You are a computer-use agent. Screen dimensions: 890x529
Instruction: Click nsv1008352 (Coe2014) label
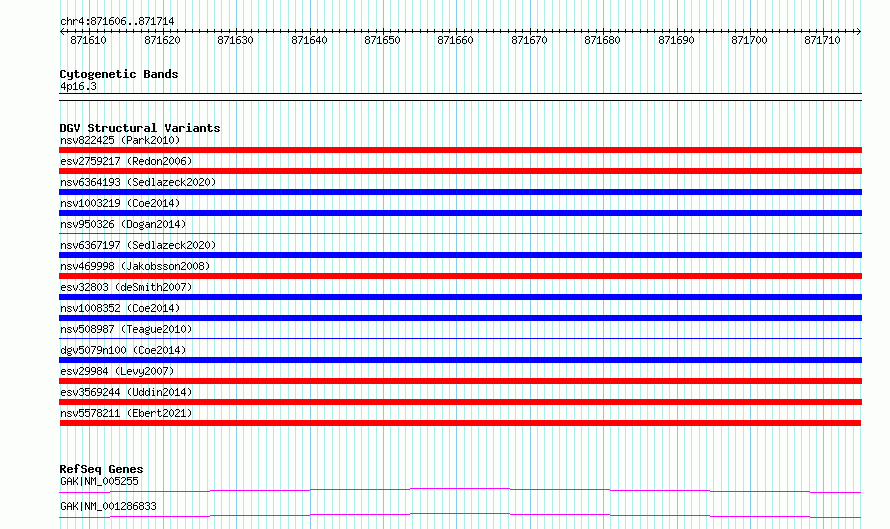(120, 308)
